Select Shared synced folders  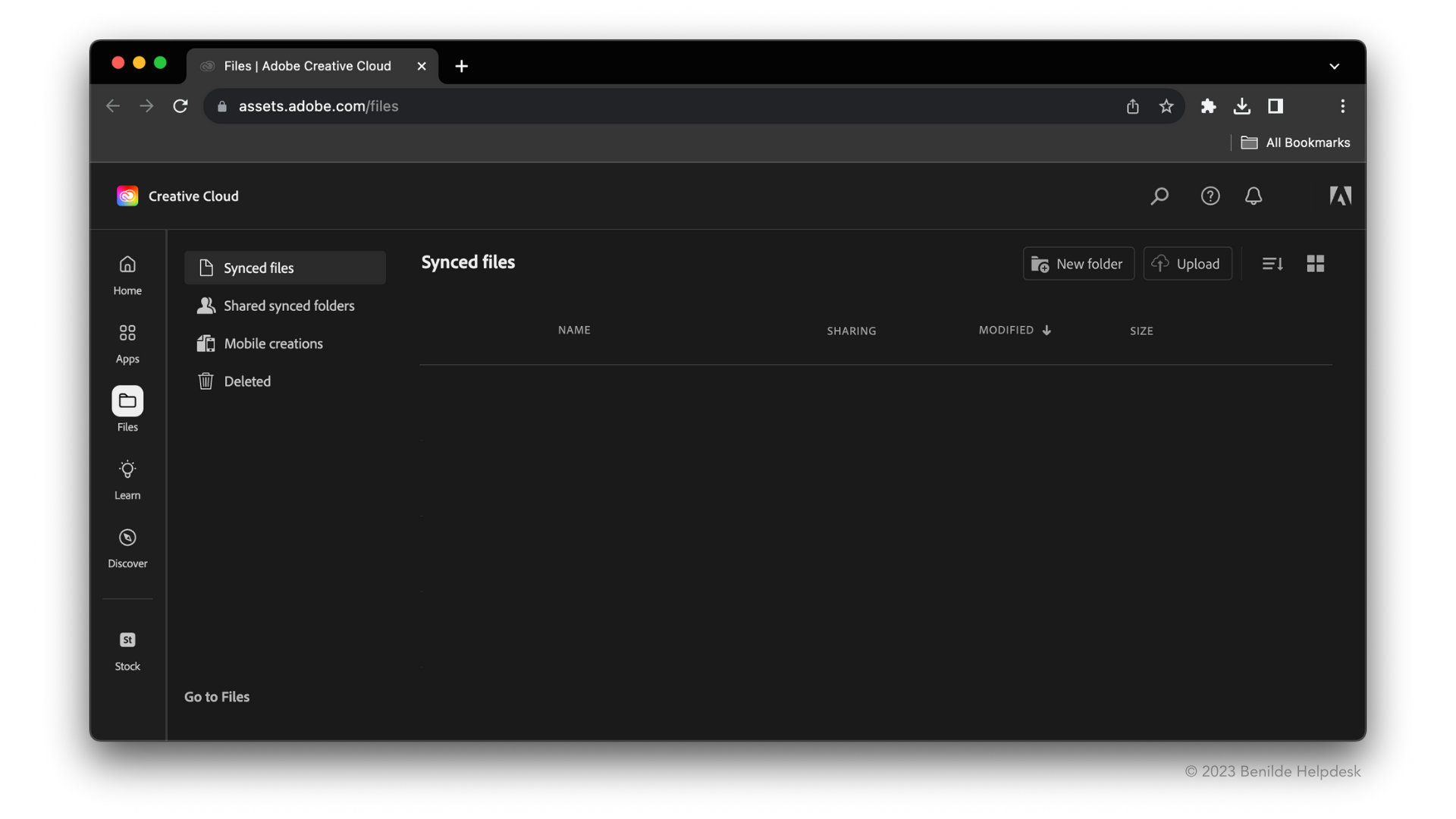click(x=288, y=306)
